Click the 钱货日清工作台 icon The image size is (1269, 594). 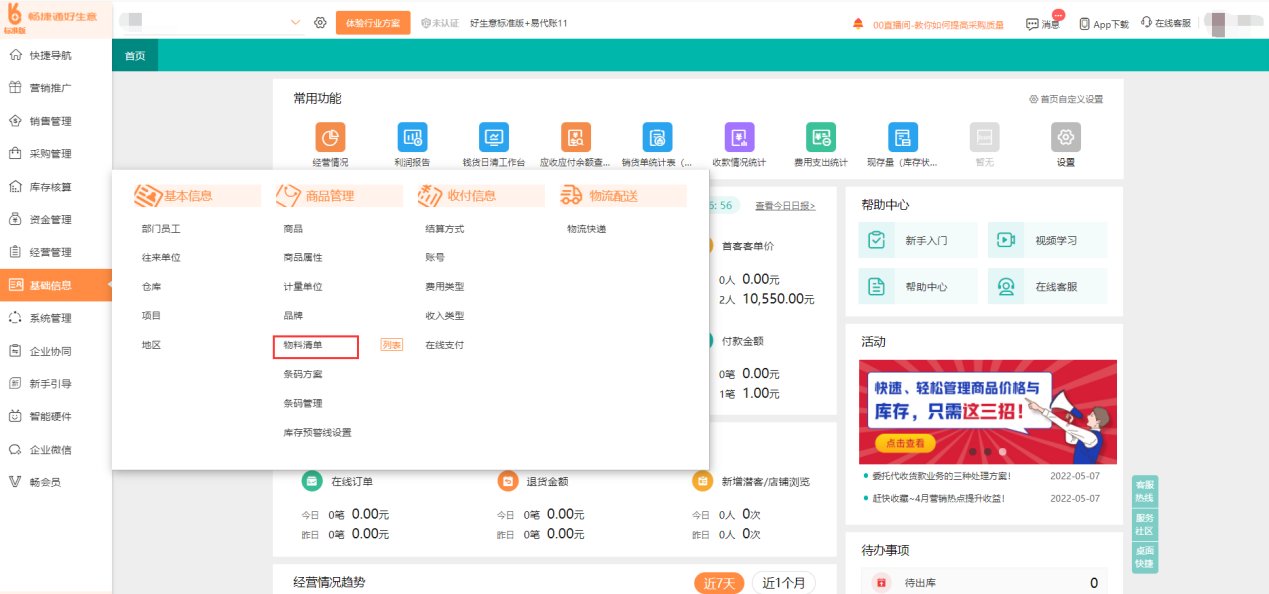click(x=494, y=137)
